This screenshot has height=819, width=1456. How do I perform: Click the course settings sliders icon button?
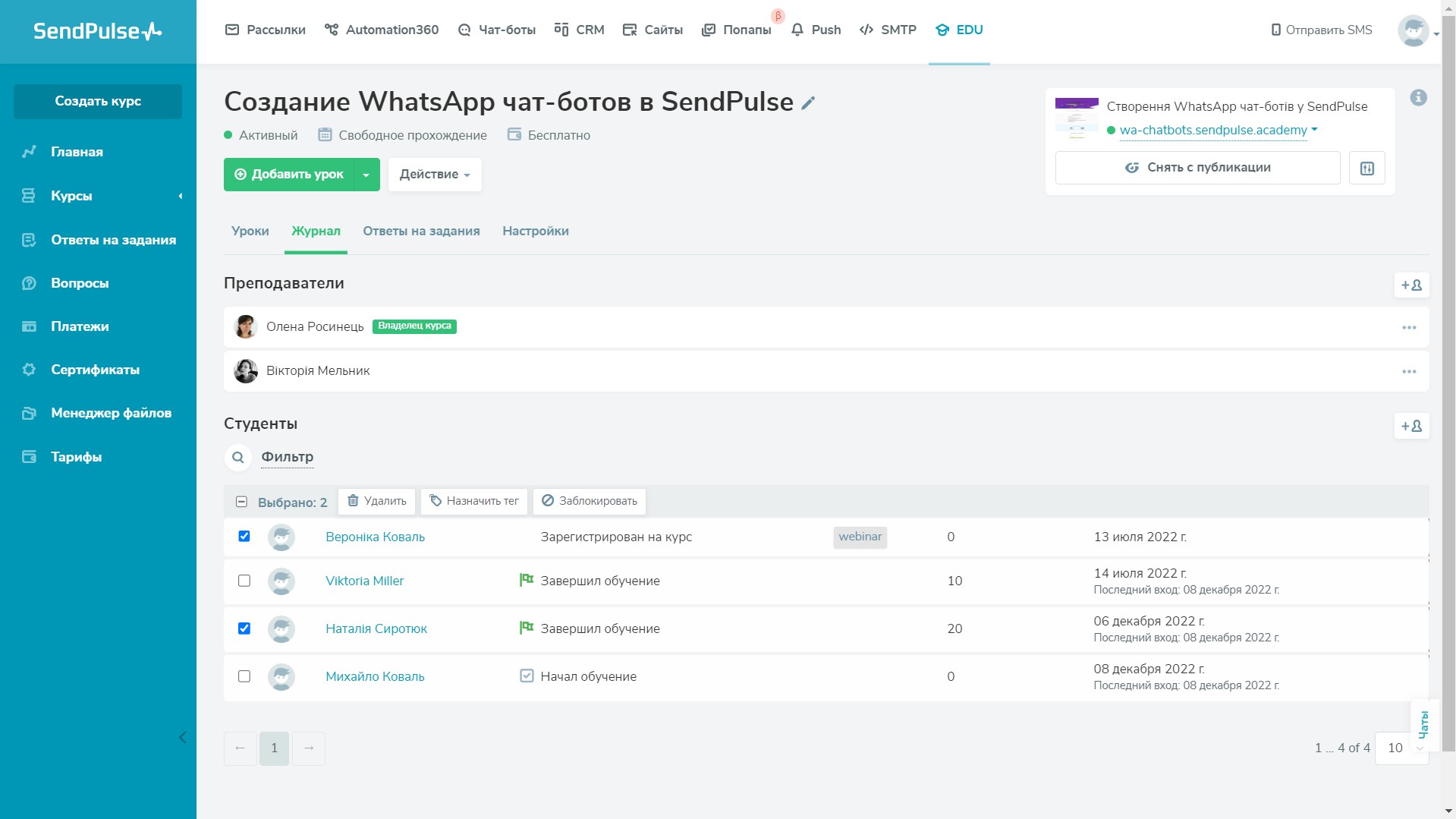[x=1366, y=168]
